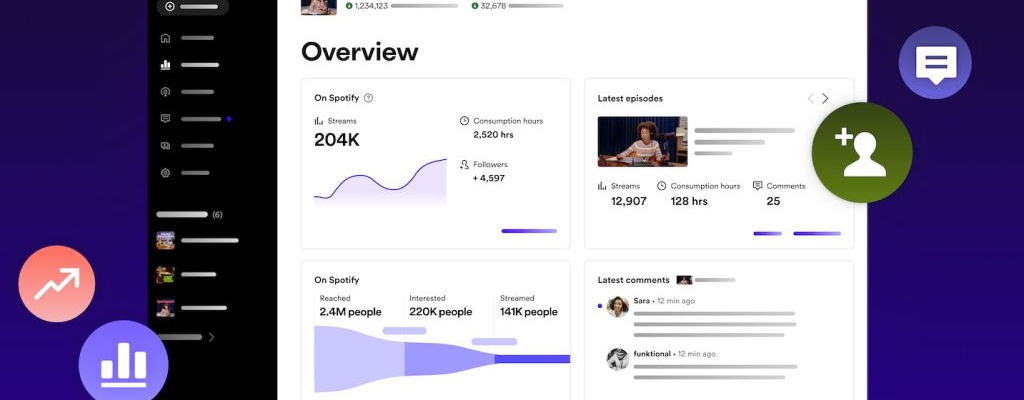
Task: Click the sidebar icon below the comments icon
Action: (x=165, y=146)
